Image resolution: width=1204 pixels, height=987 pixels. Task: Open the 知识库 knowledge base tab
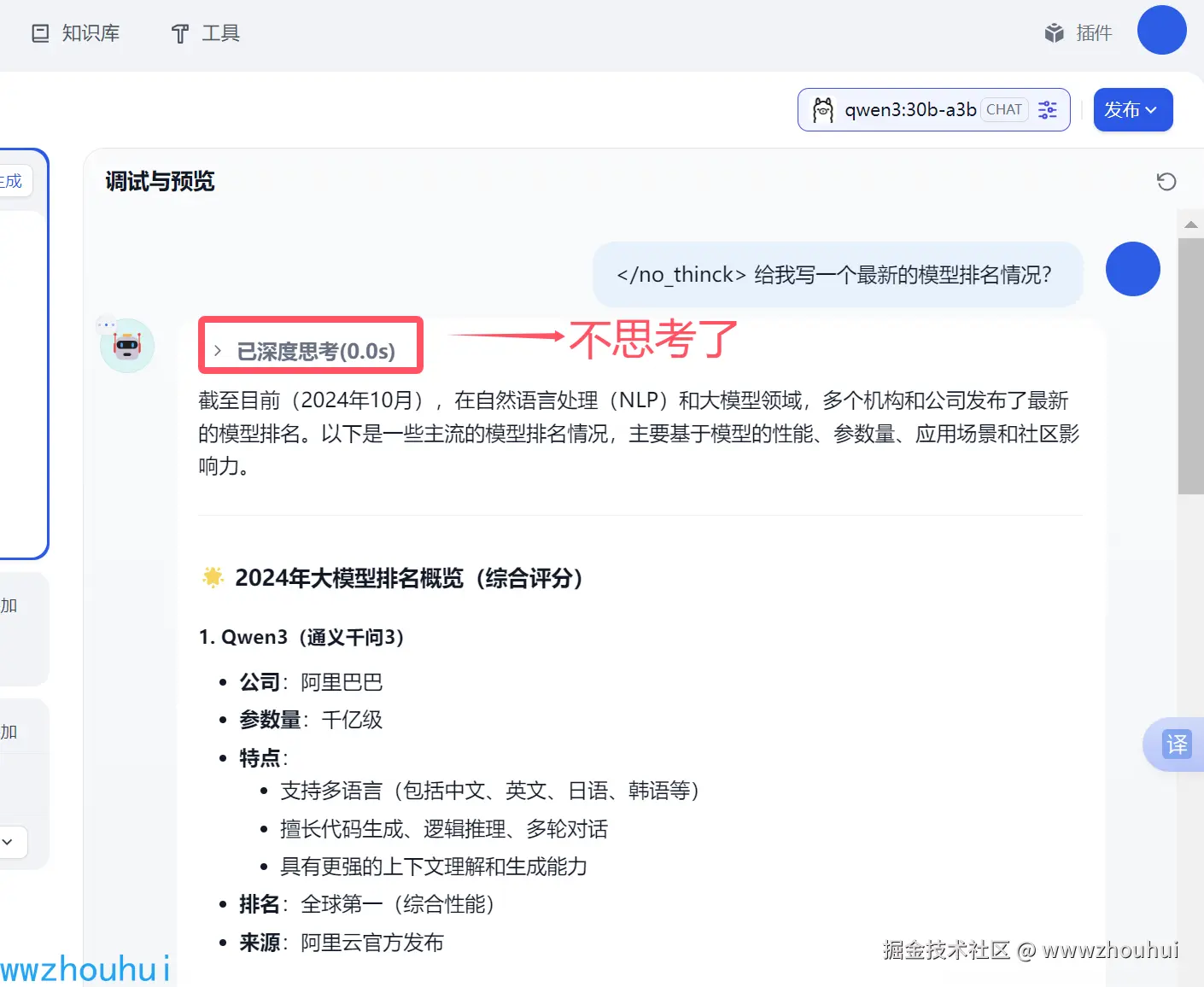(76, 33)
